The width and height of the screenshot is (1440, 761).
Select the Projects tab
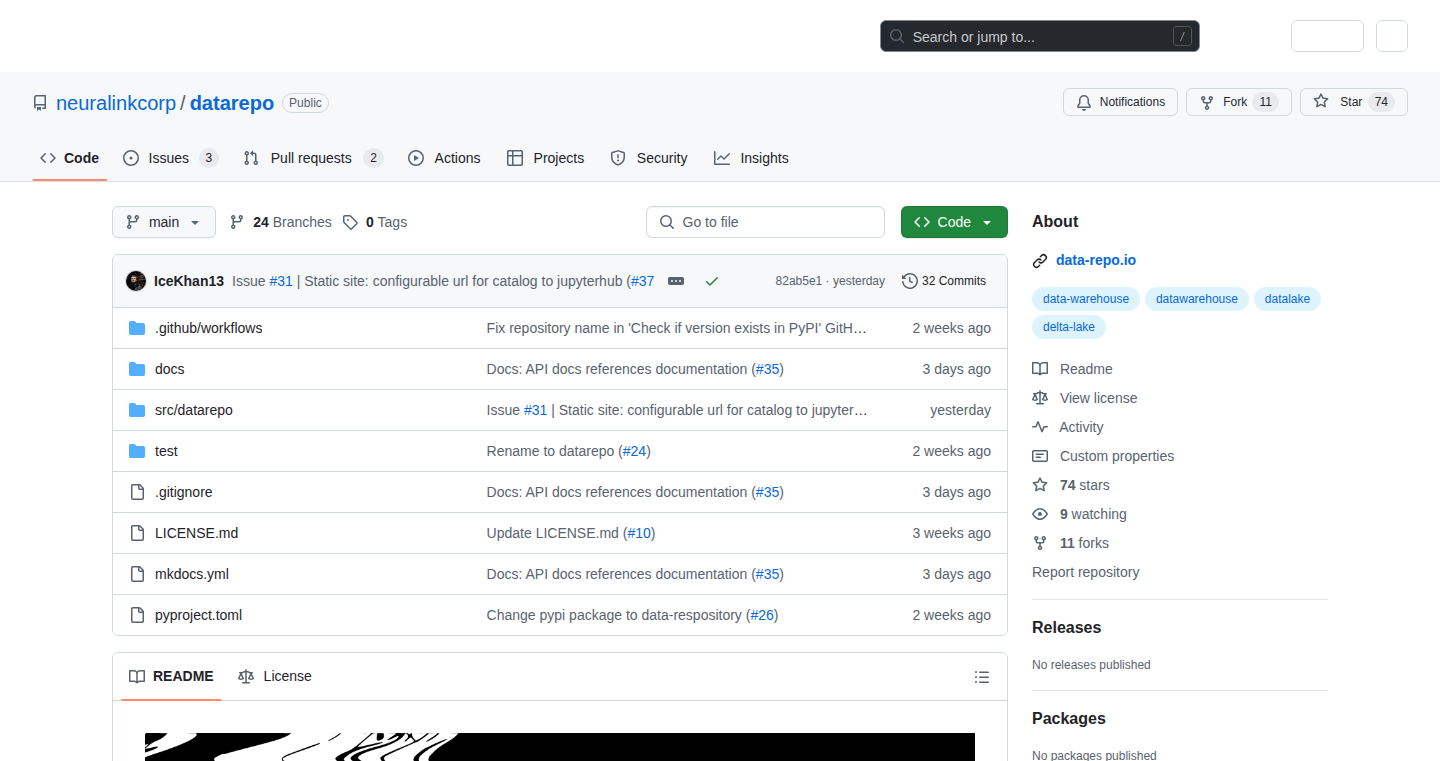tap(546, 158)
